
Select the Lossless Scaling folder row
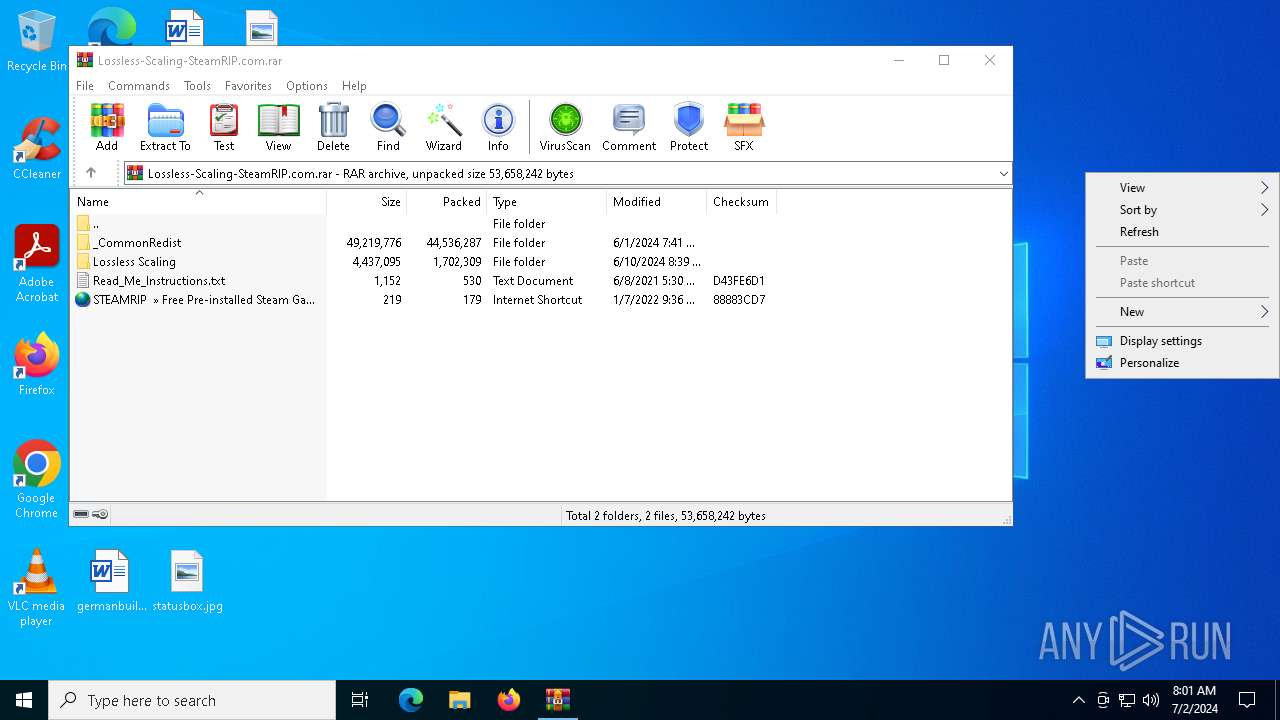(424, 261)
